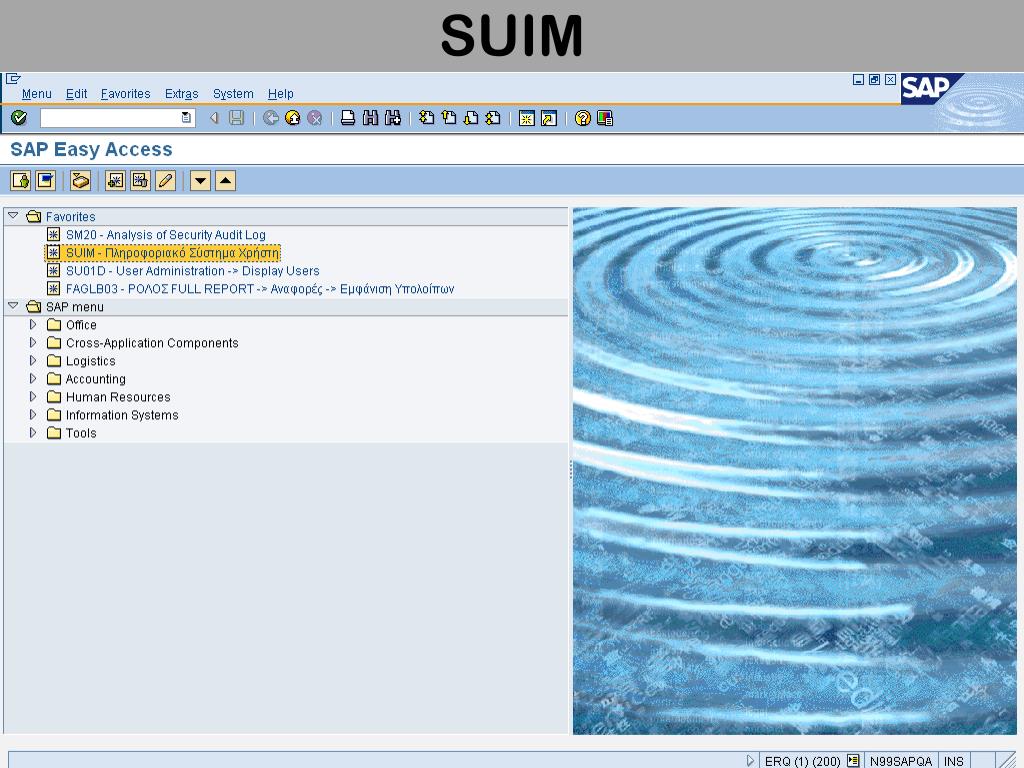The image size is (1024, 768).
Task: Click the SAP Business Workplace icon
Action: click(x=80, y=180)
